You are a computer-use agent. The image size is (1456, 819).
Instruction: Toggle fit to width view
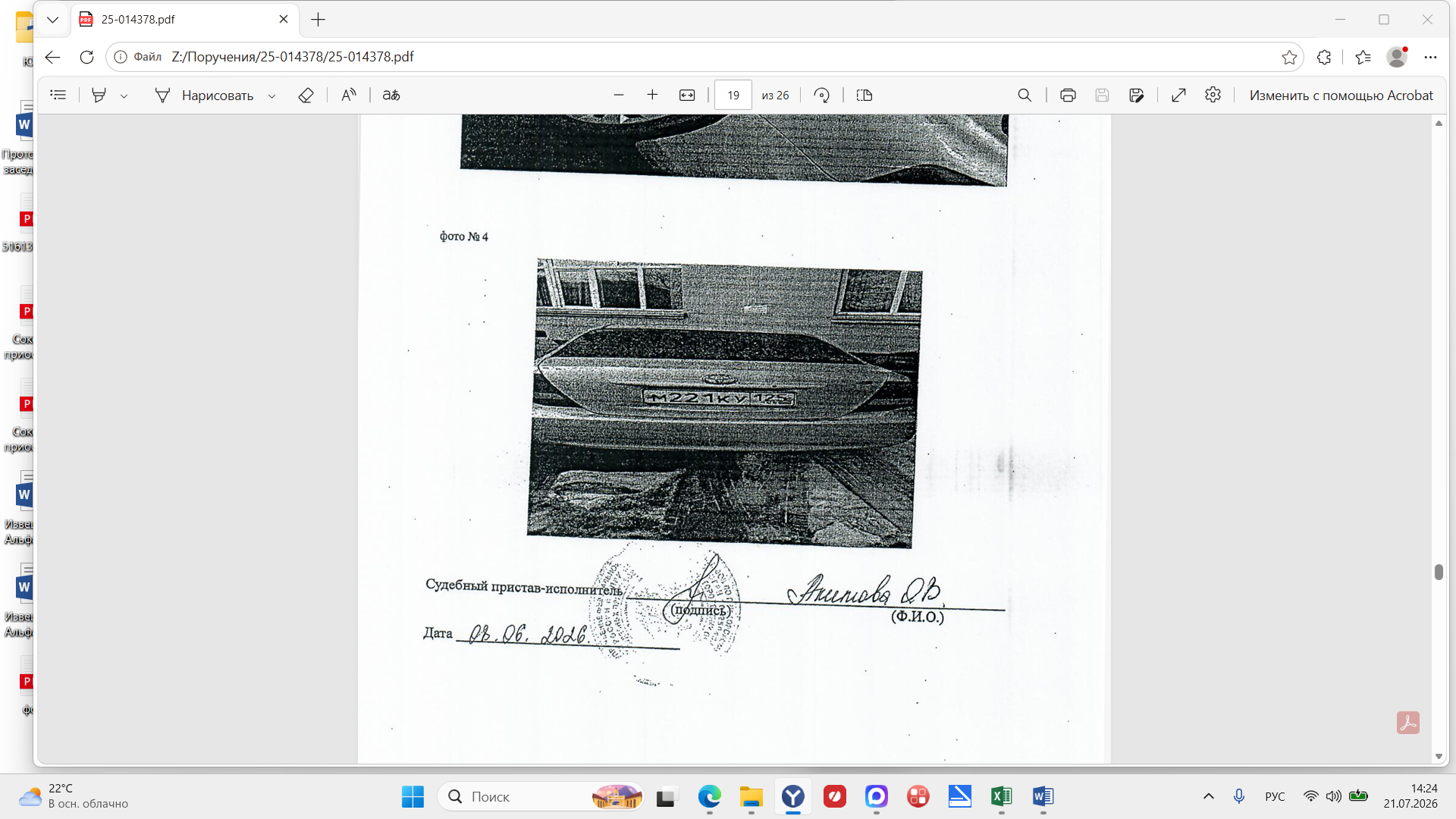[x=687, y=95]
